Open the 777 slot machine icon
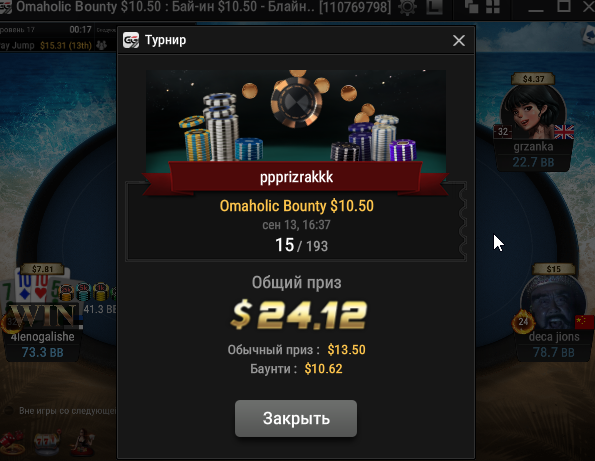Viewport: 595px width, 461px height. [47, 442]
